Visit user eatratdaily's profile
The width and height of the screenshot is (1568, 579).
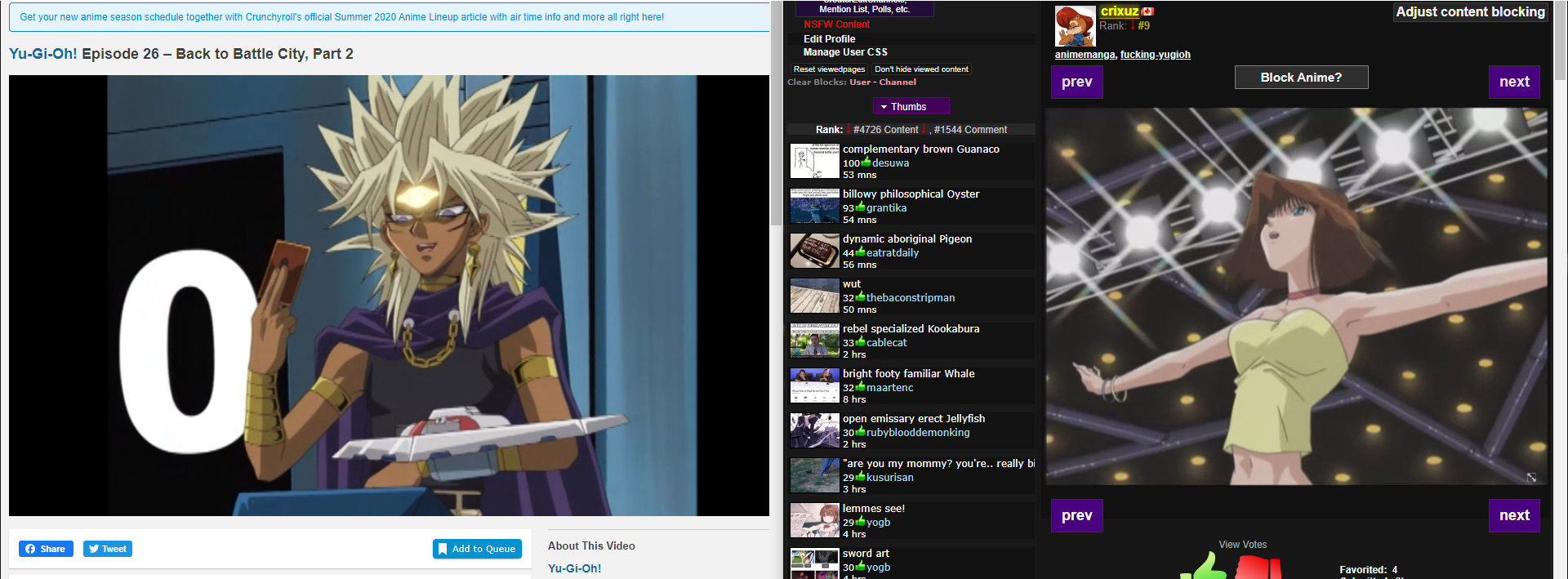pyautogui.click(x=893, y=253)
